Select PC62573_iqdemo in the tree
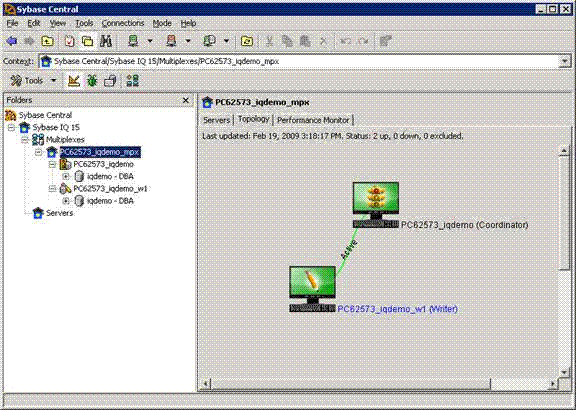This screenshot has width=576, height=410. [x=103, y=164]
